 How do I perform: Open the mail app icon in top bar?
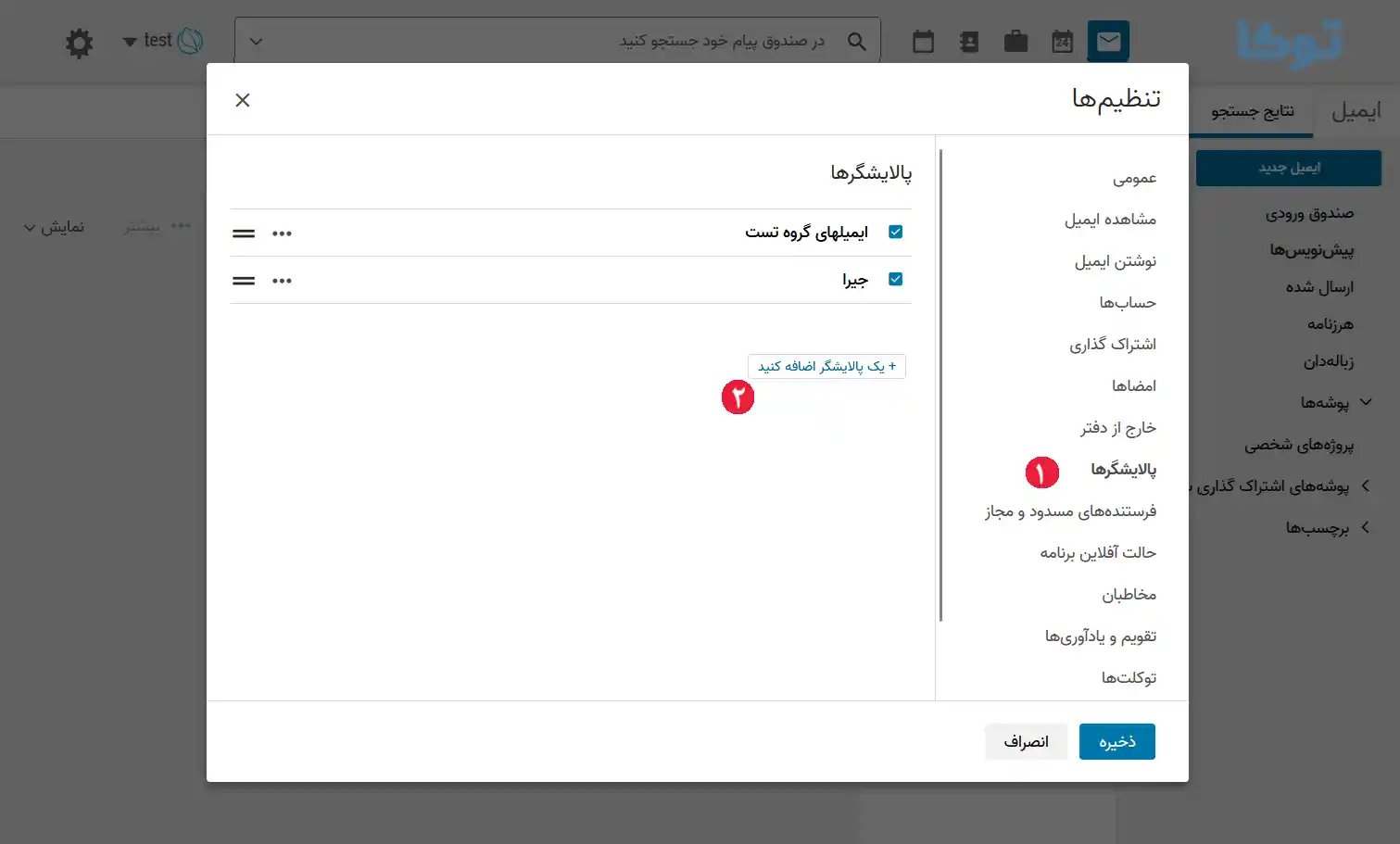(1108, 42)
